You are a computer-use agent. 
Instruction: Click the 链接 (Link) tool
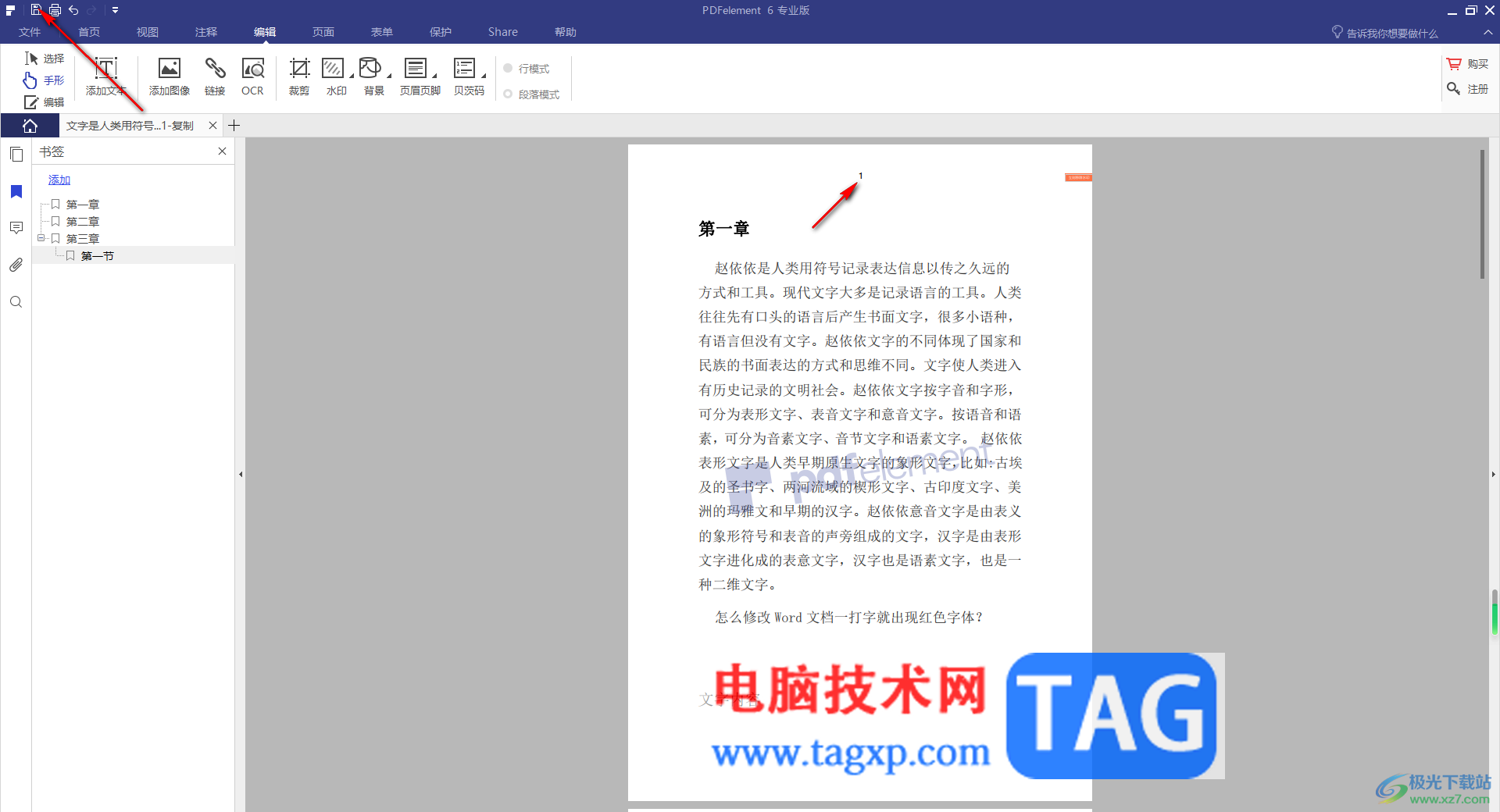(x=215, y=76)
